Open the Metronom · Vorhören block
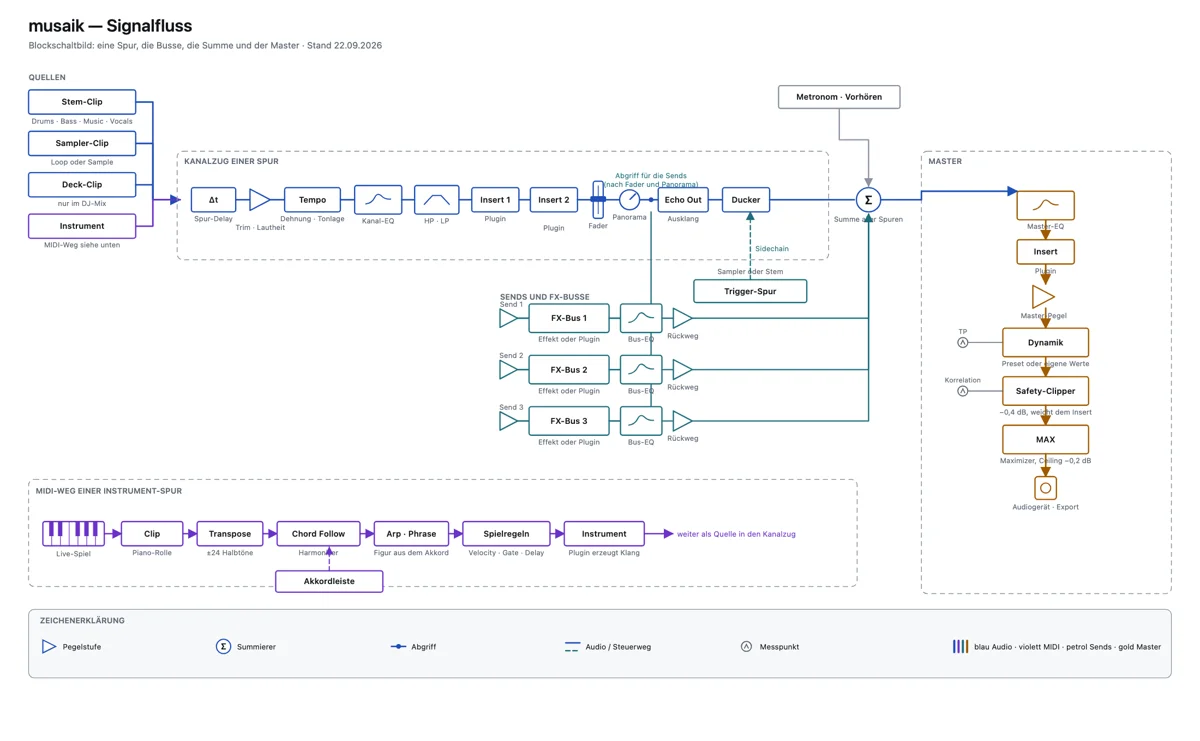The image size is (1200, 741). 839,97
